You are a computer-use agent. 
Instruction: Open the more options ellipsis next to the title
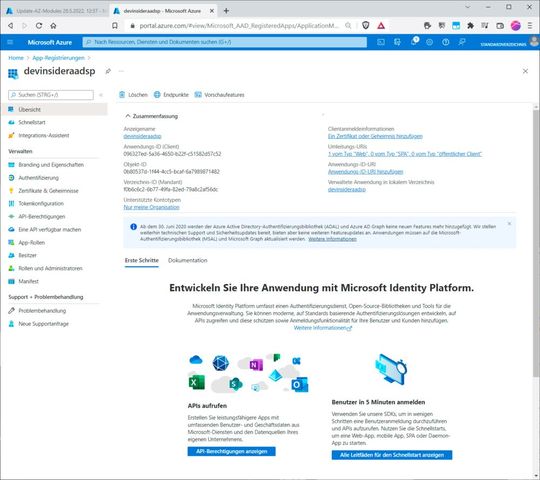(x=121, y=71)
